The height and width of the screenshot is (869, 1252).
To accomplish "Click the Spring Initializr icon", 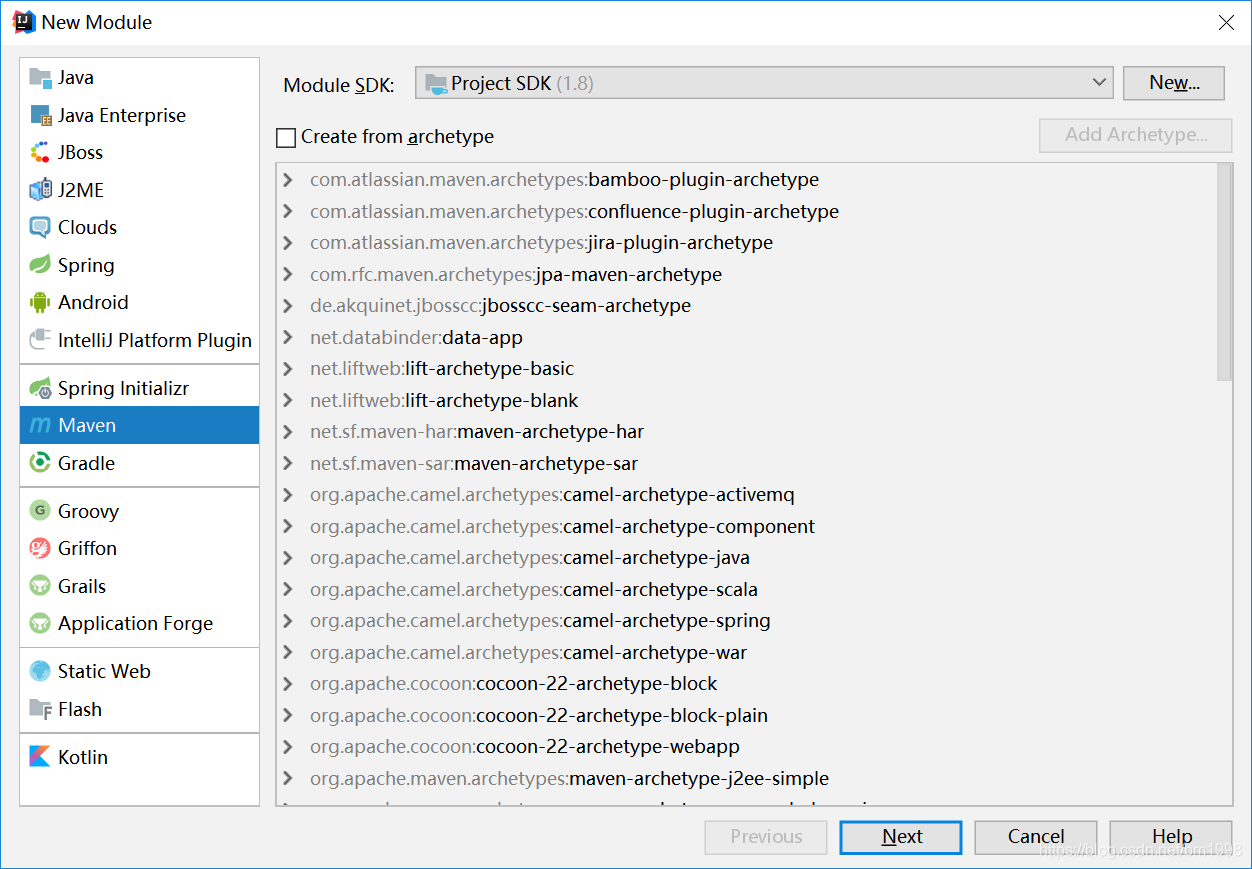I will tap(40, 388).
